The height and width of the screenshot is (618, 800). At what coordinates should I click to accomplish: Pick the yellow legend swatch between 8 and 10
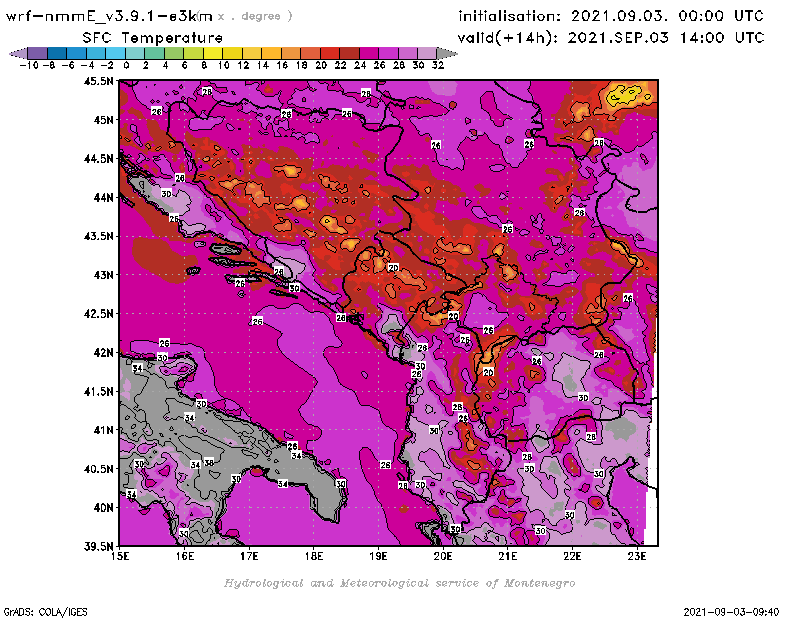(213, 53)
